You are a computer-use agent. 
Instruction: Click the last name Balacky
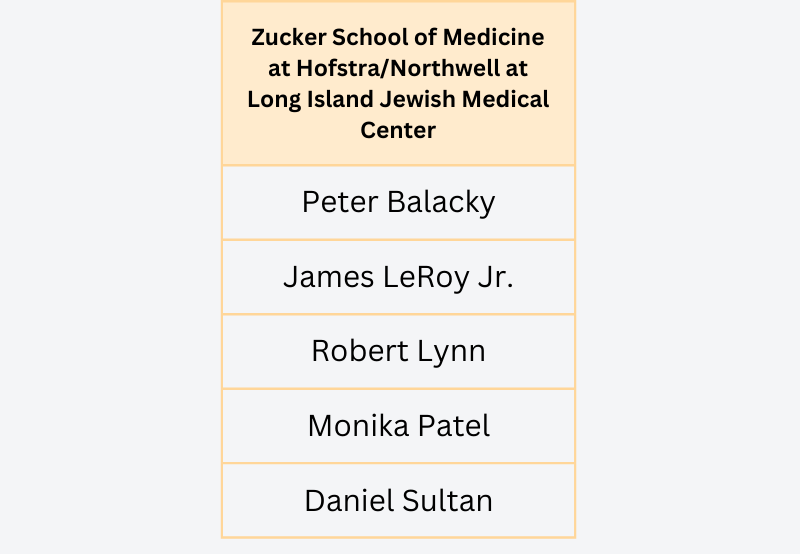pos(441,203)
